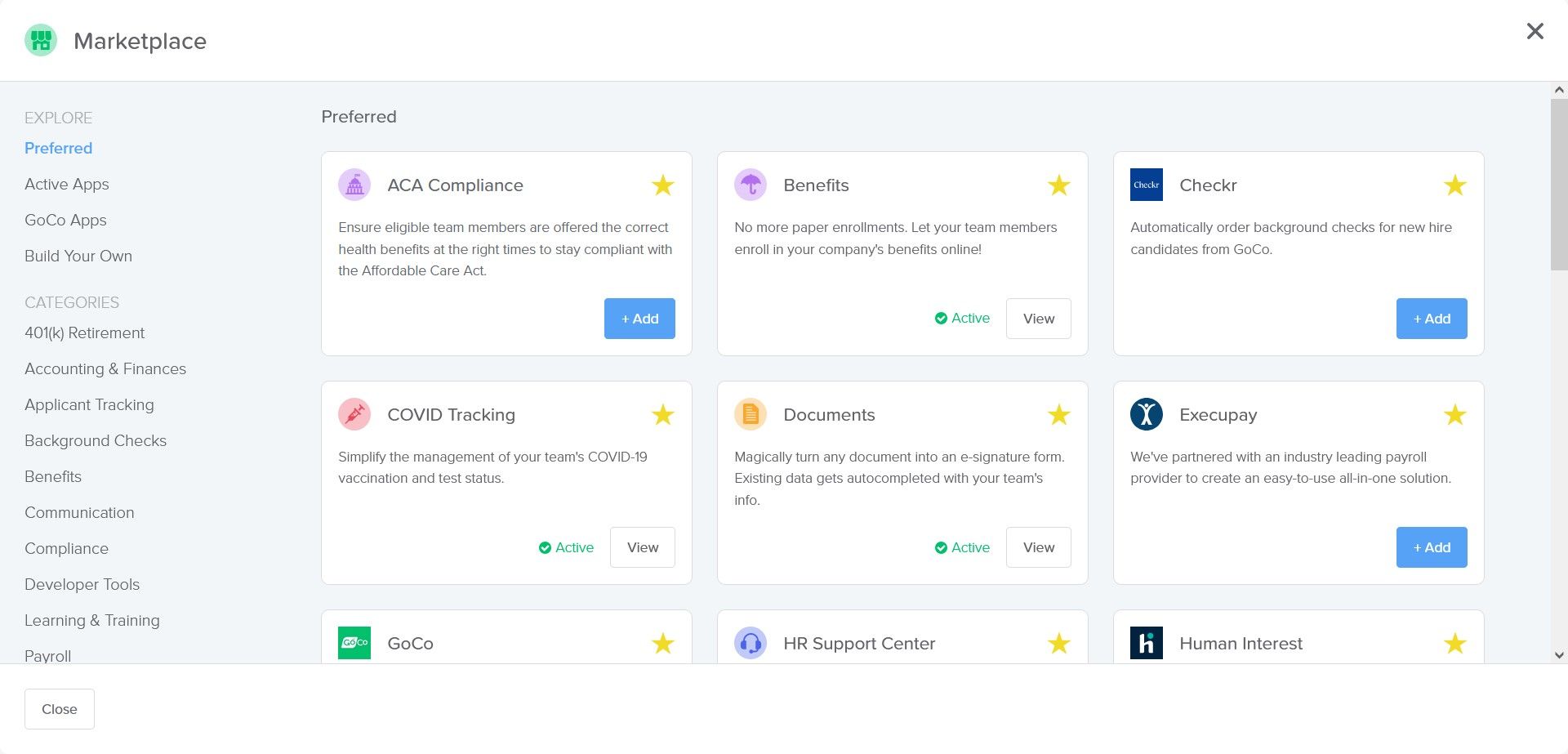The height and width of the screenshot is (754, 1568).
Task: Toggle the star on COVID Tracking card
Action: pyautogui.click(x=663, y=415)
